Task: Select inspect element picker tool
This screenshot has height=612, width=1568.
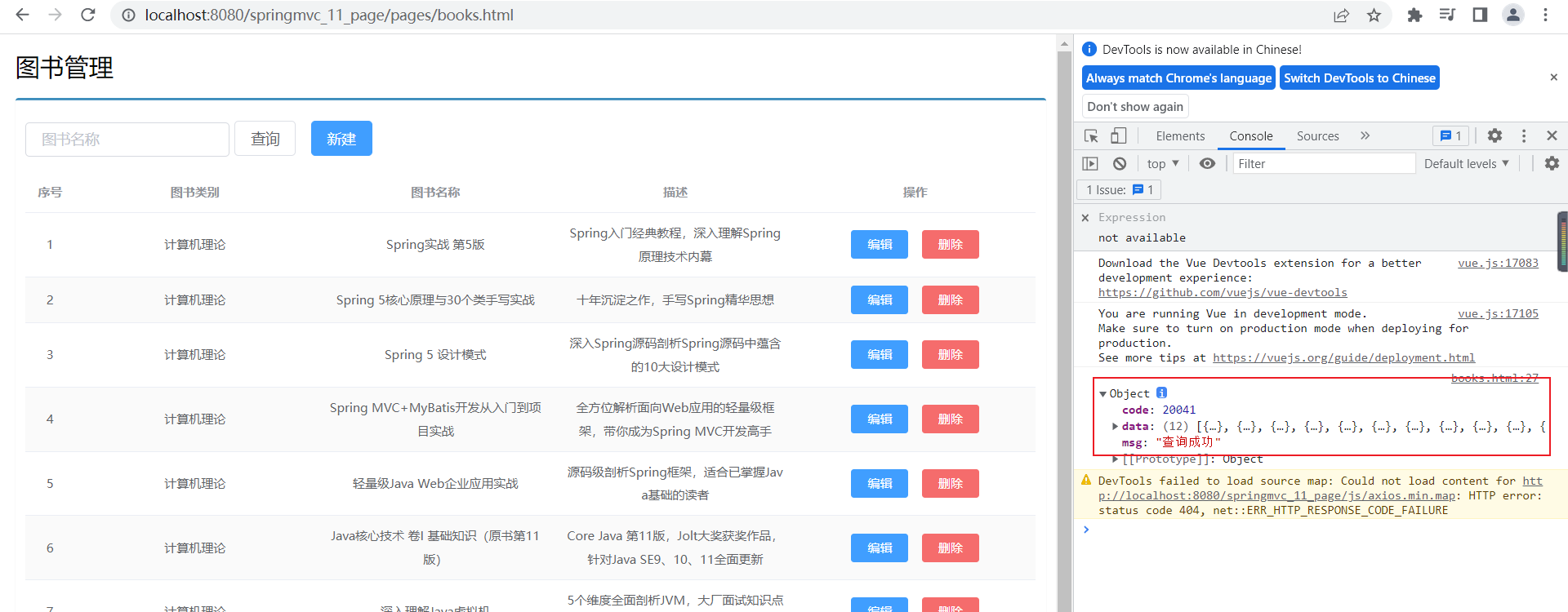Action: pos(1091,136)
